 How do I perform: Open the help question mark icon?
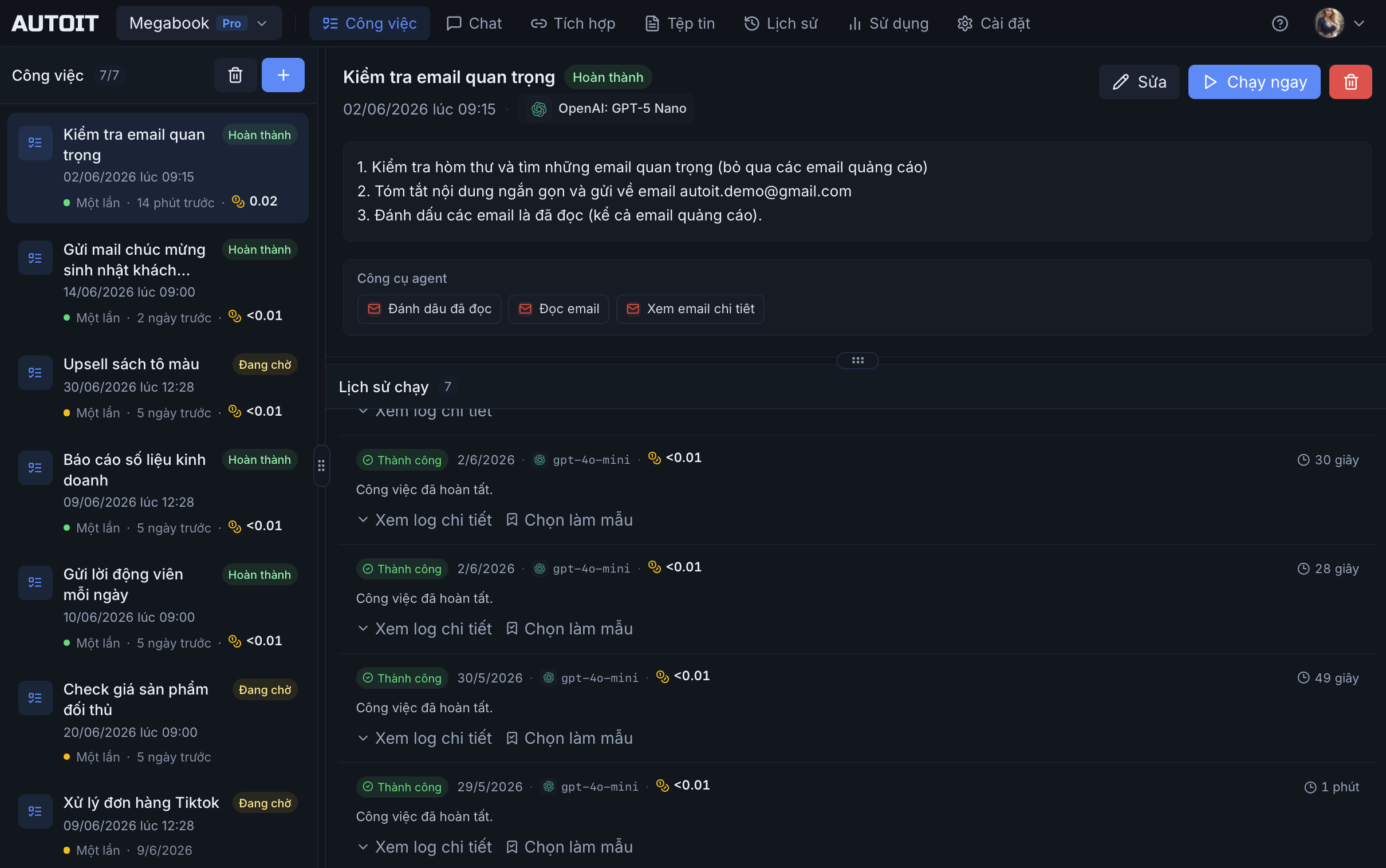click(x=1279, y=23)
